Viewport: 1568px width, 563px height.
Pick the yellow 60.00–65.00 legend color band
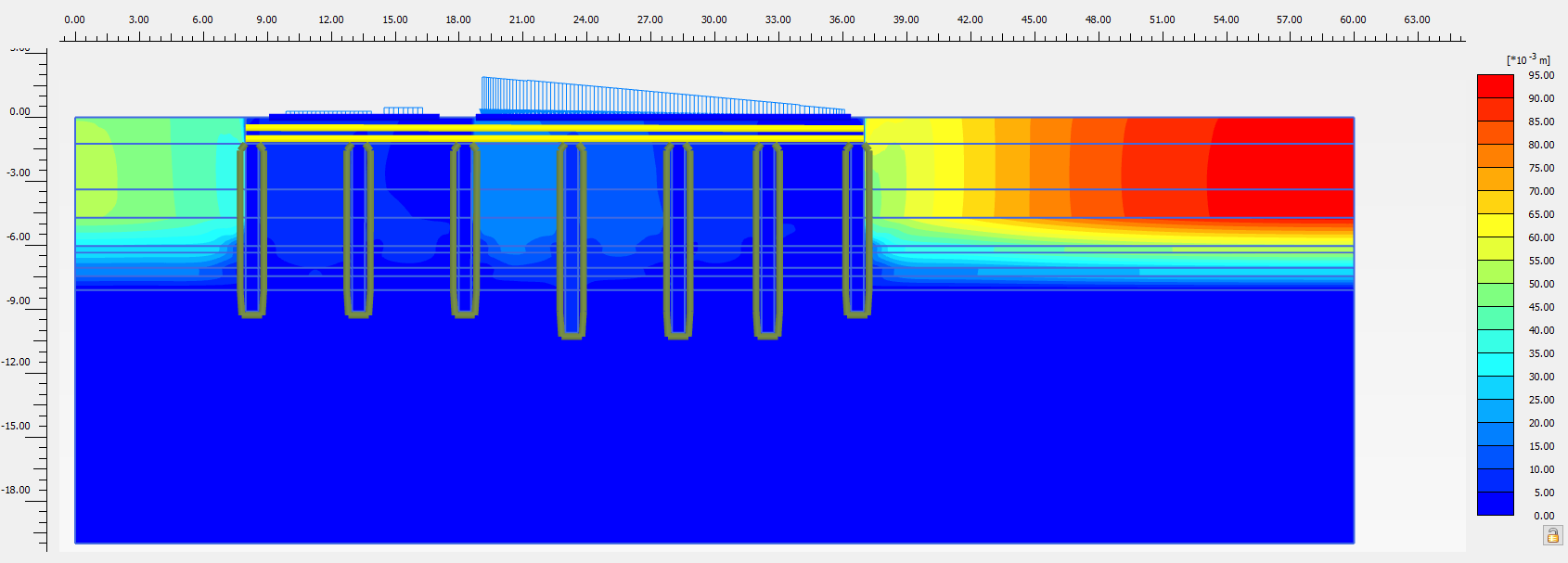tap(1495, 225)
